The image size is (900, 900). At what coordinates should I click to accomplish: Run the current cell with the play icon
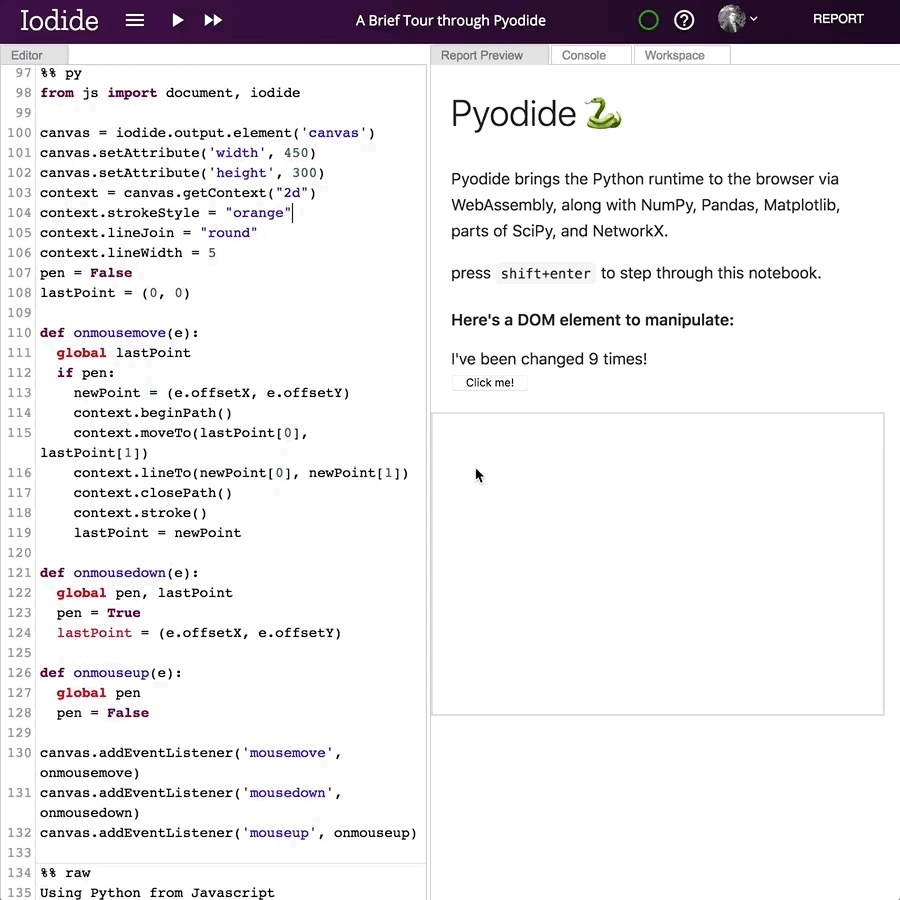click(x=177, y=20)
